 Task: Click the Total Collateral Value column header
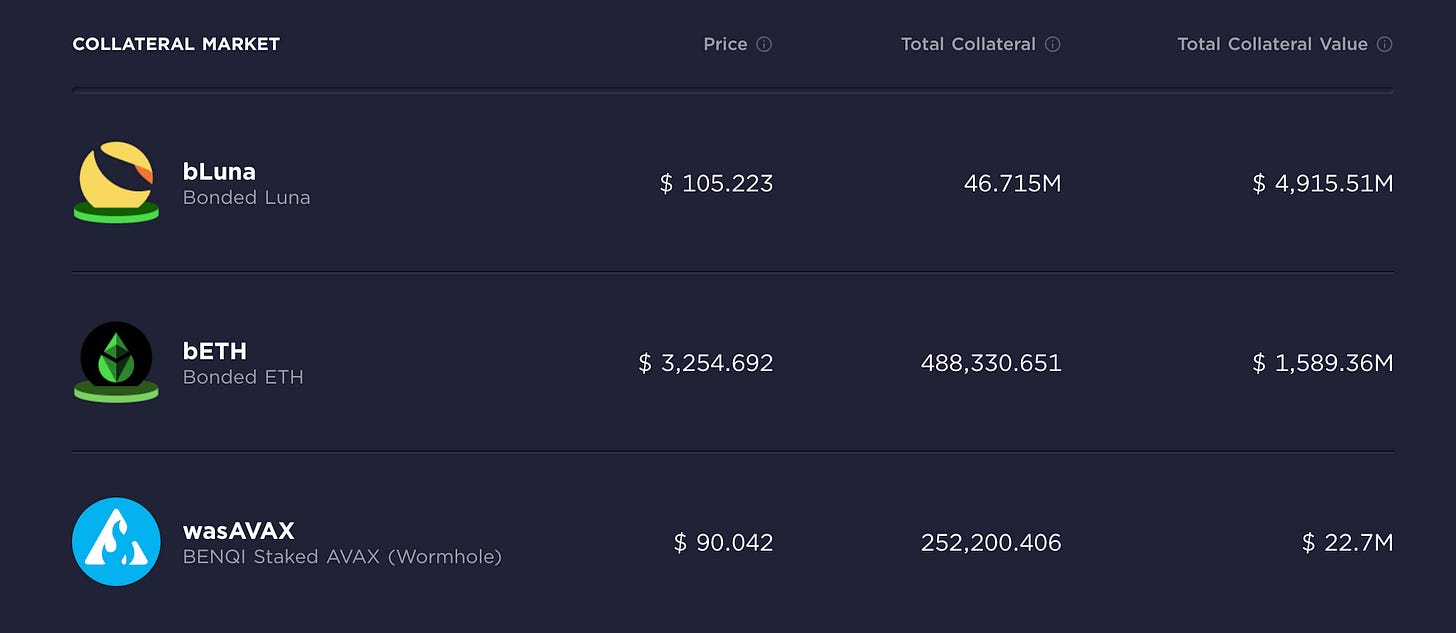[1272, 44]
